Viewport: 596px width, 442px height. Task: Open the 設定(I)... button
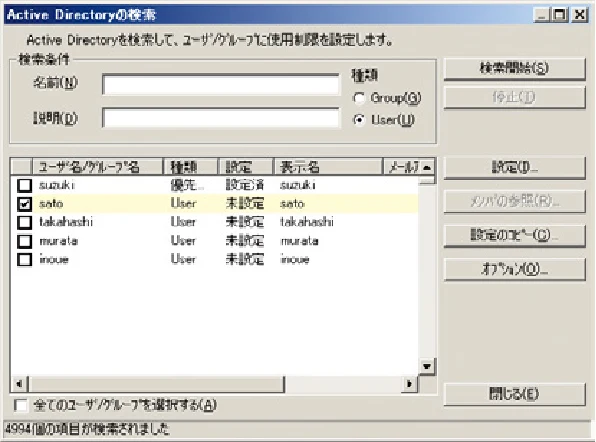click(514, 168)
